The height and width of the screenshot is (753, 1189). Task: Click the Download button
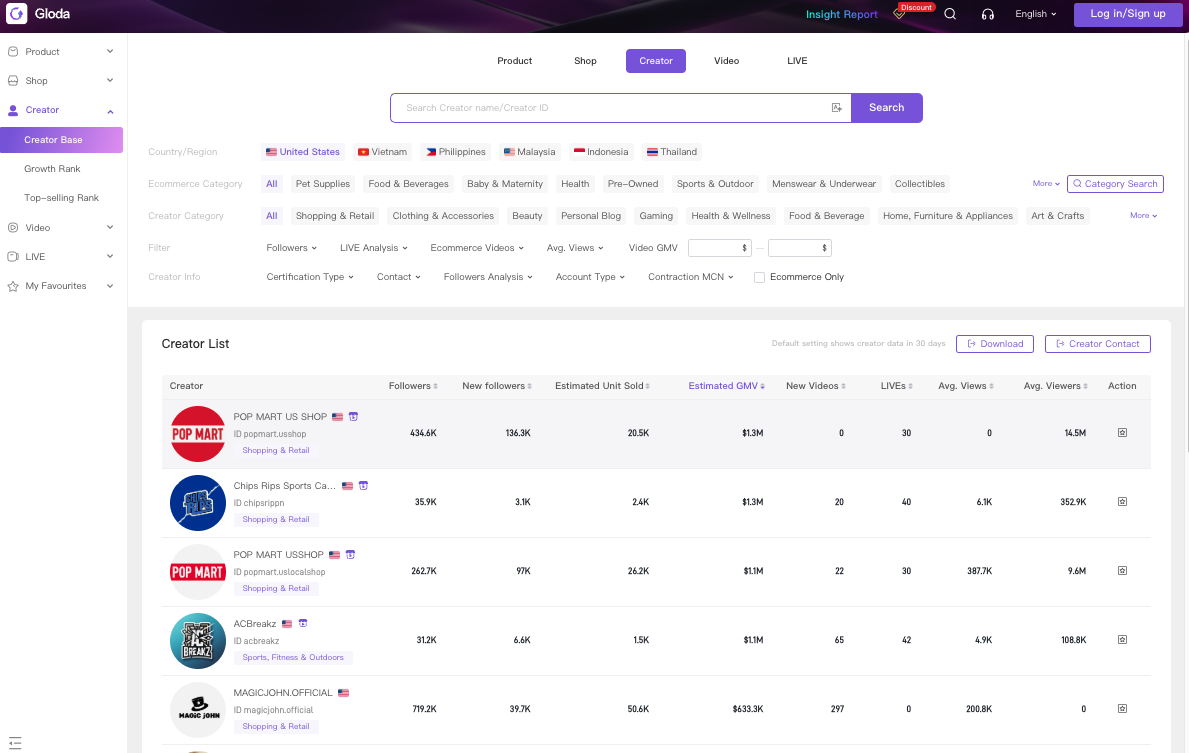pos(995,344)
